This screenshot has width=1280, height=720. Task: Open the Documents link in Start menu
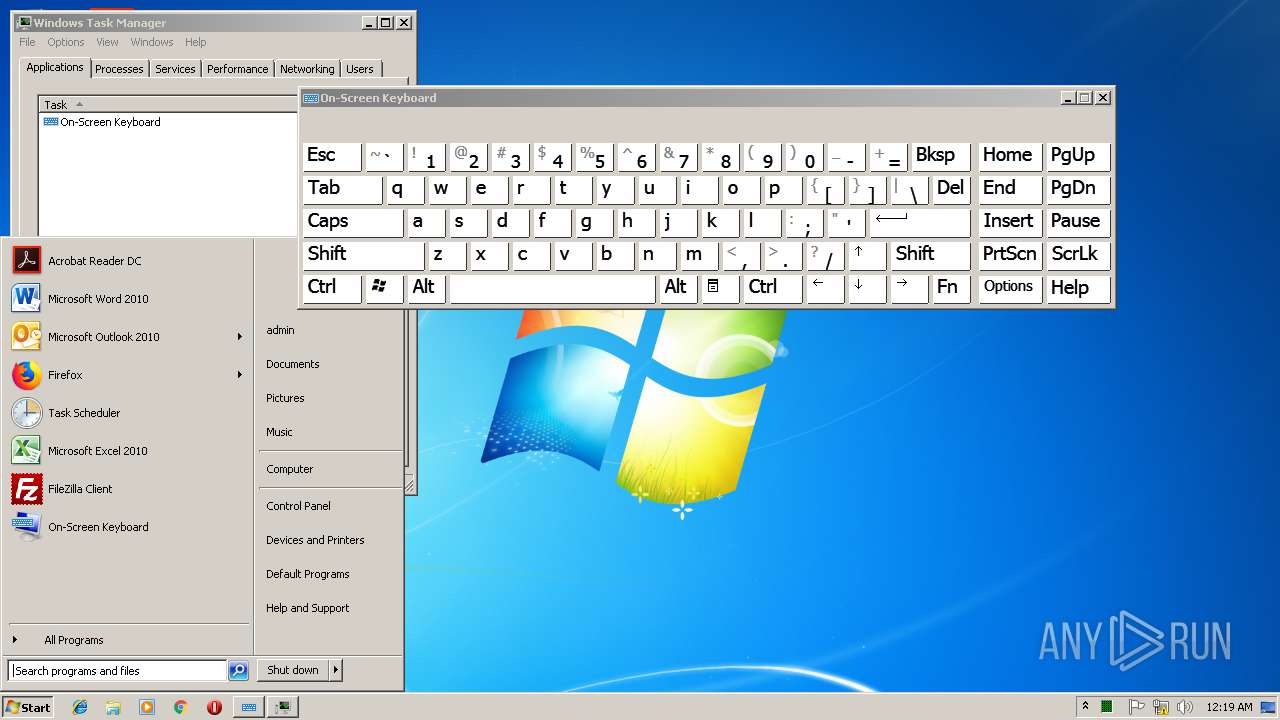tap(293, 364)
